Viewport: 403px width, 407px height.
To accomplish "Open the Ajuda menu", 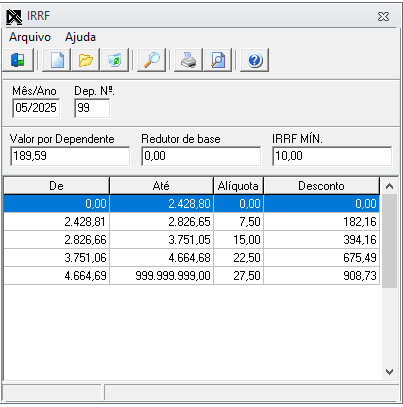I will [x=80, y=37].
